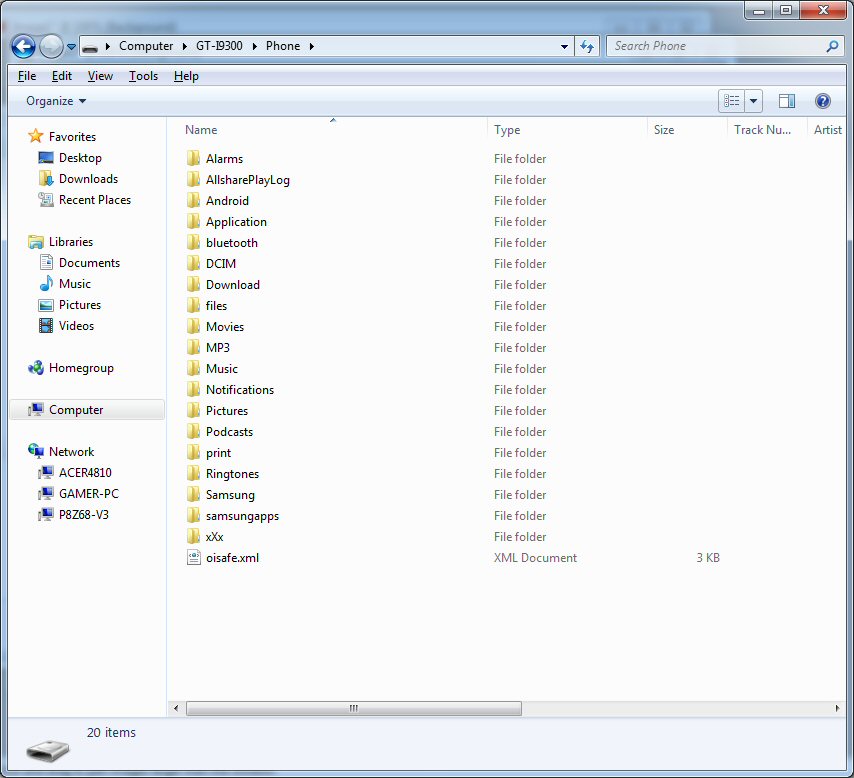Open the Organize dropdown
The image size is (854, 778).
tap(56, 101)
